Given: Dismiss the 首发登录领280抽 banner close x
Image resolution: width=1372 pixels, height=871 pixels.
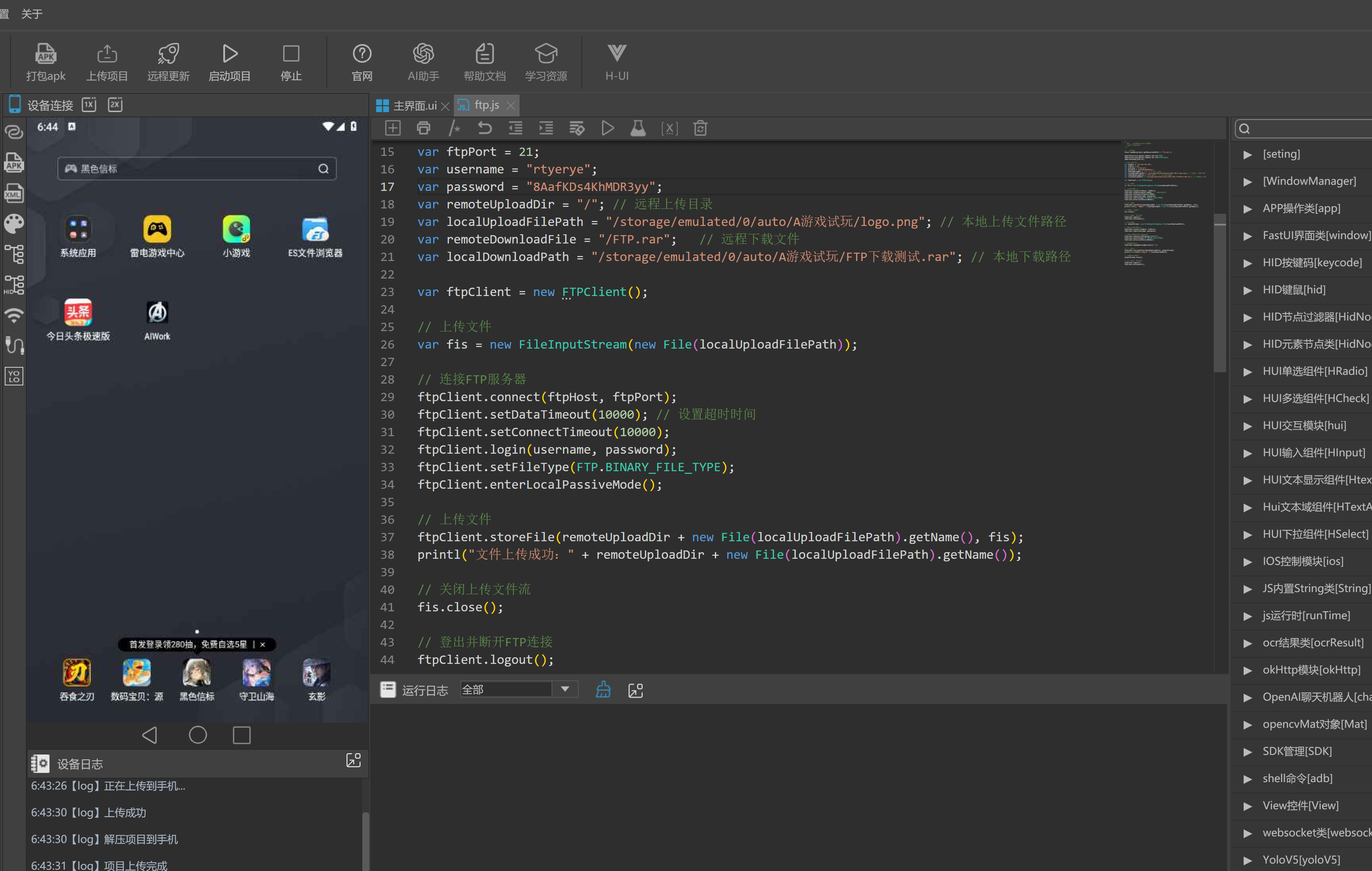Looking at the screenshot, I should click(263, 644).
